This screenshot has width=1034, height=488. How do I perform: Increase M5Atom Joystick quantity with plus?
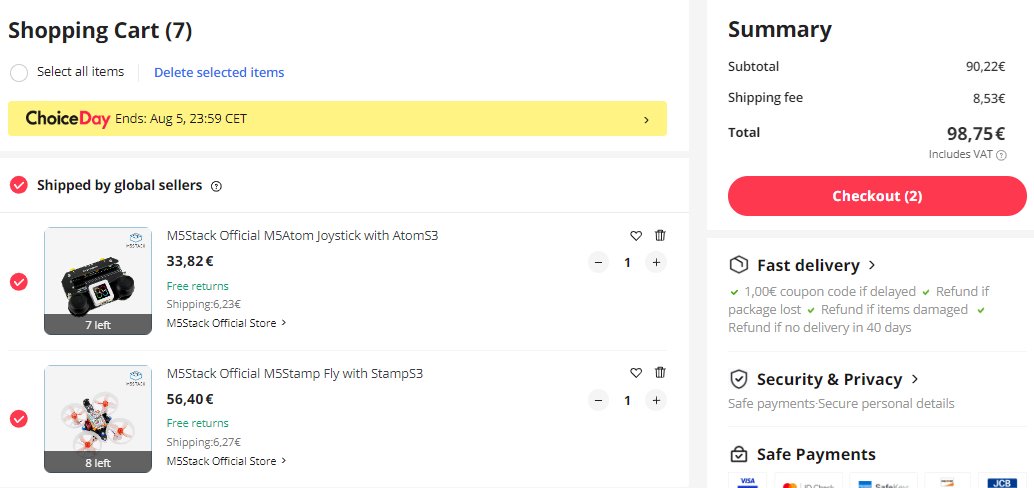pyautogui.click(x=656, y=262)
